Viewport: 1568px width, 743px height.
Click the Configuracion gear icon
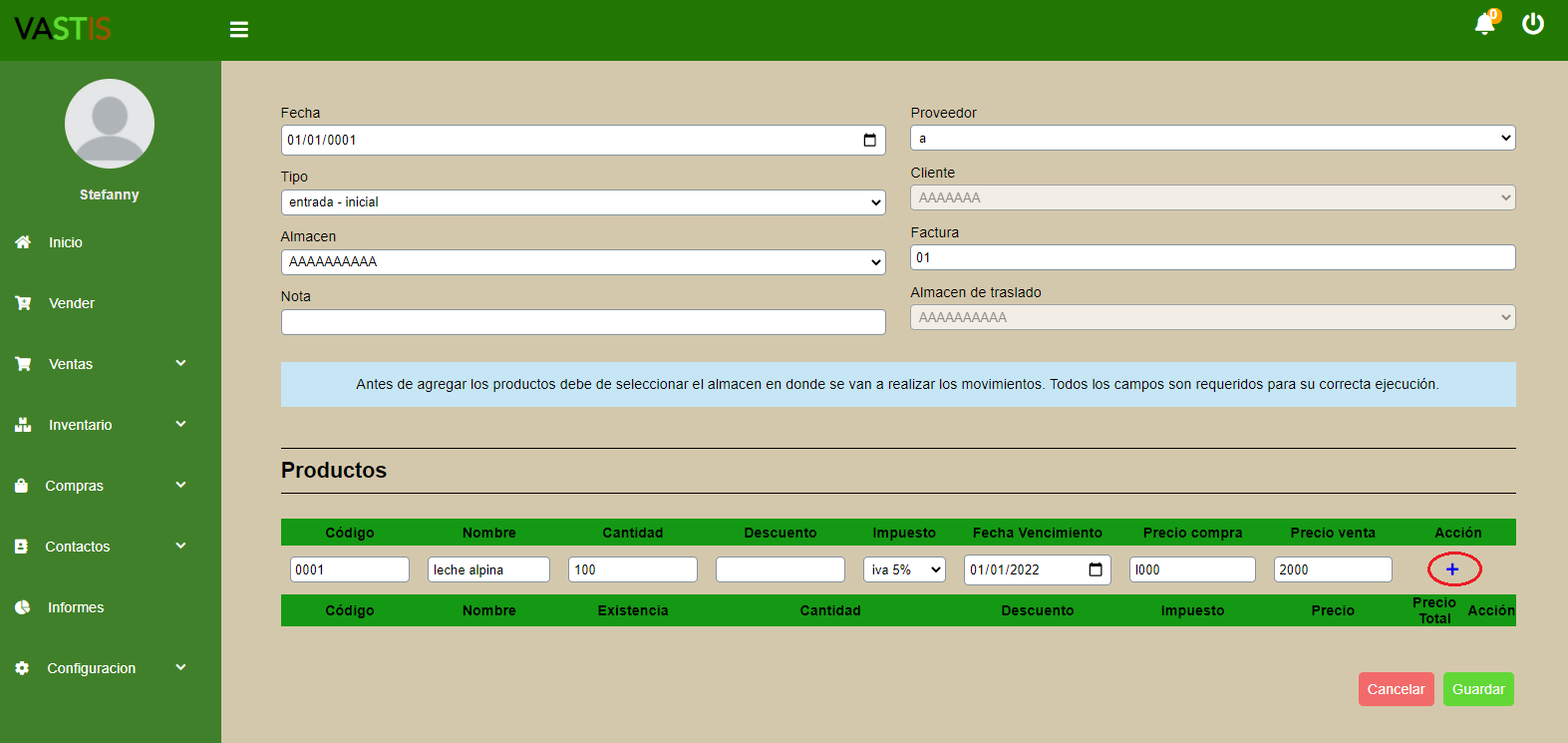point(22,668)
